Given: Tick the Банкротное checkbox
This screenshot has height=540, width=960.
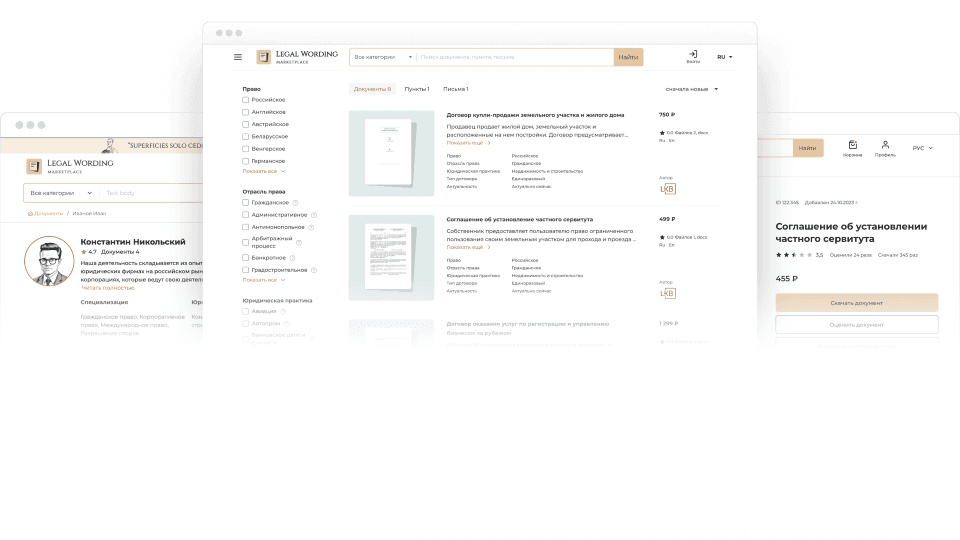Looking at the screenshot, I should (x=246, y=258).
